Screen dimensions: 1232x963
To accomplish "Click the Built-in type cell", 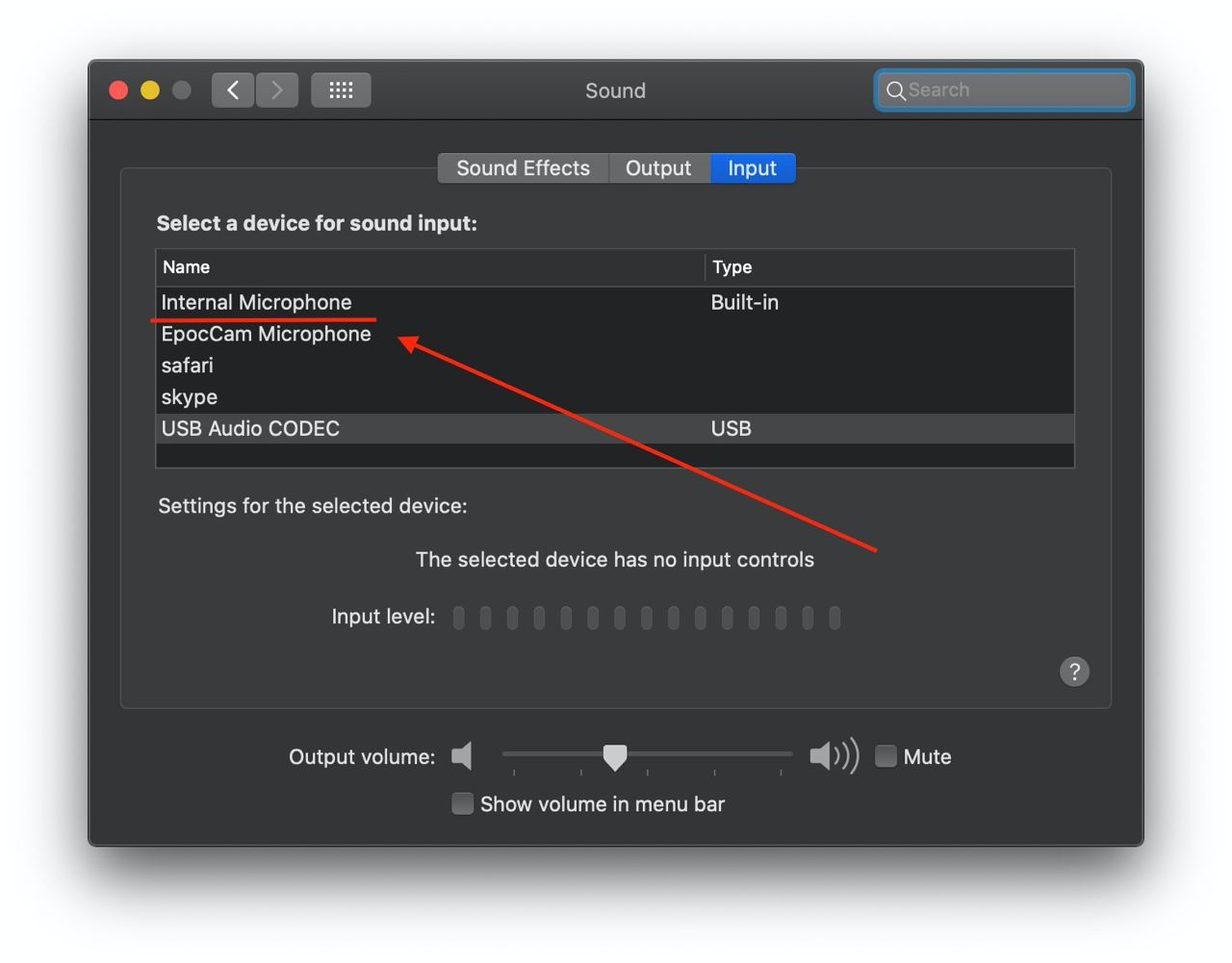I will 745,302.
